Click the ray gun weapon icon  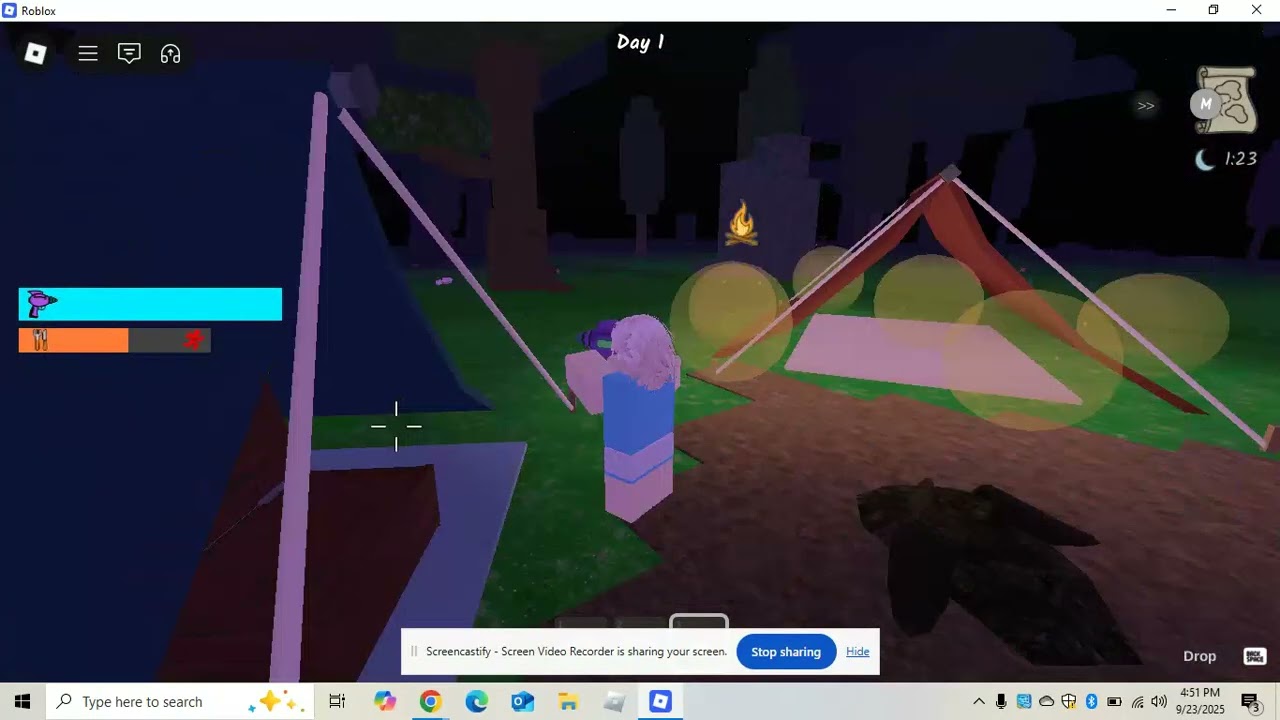point(41,303)
